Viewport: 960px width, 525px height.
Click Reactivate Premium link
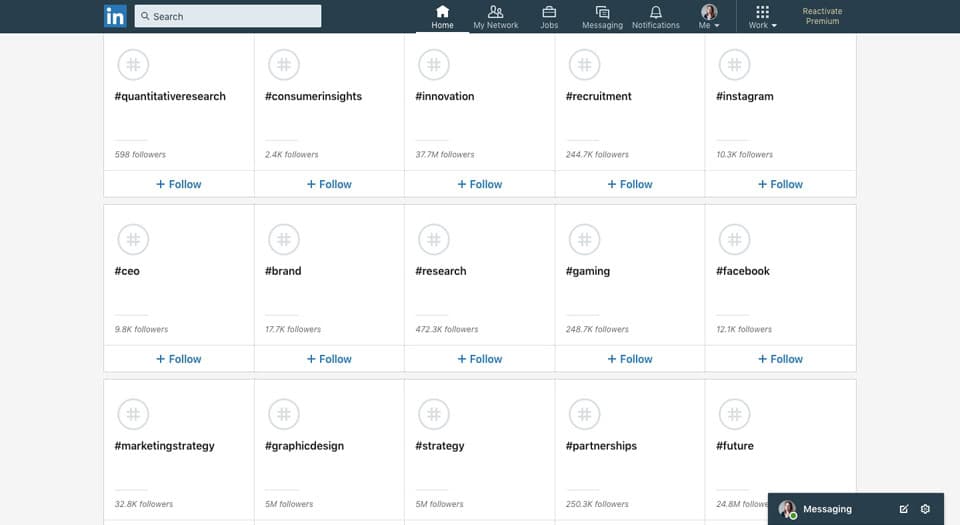point(822,16)
